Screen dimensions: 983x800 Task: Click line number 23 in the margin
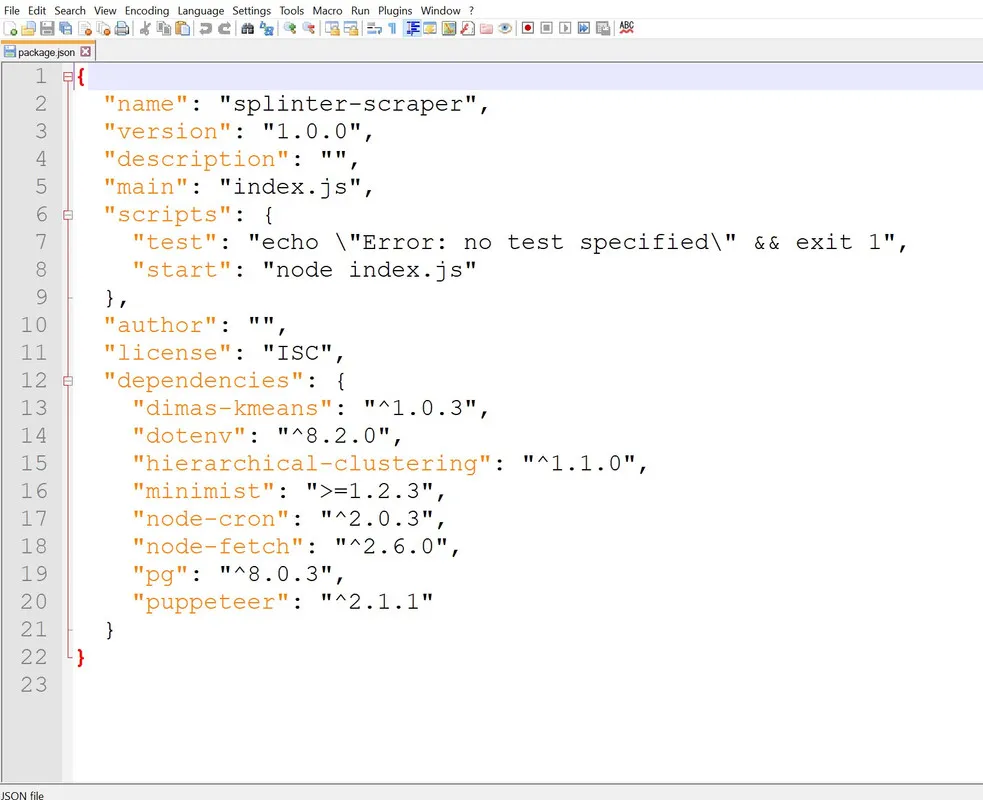click(x=34, y=684)
